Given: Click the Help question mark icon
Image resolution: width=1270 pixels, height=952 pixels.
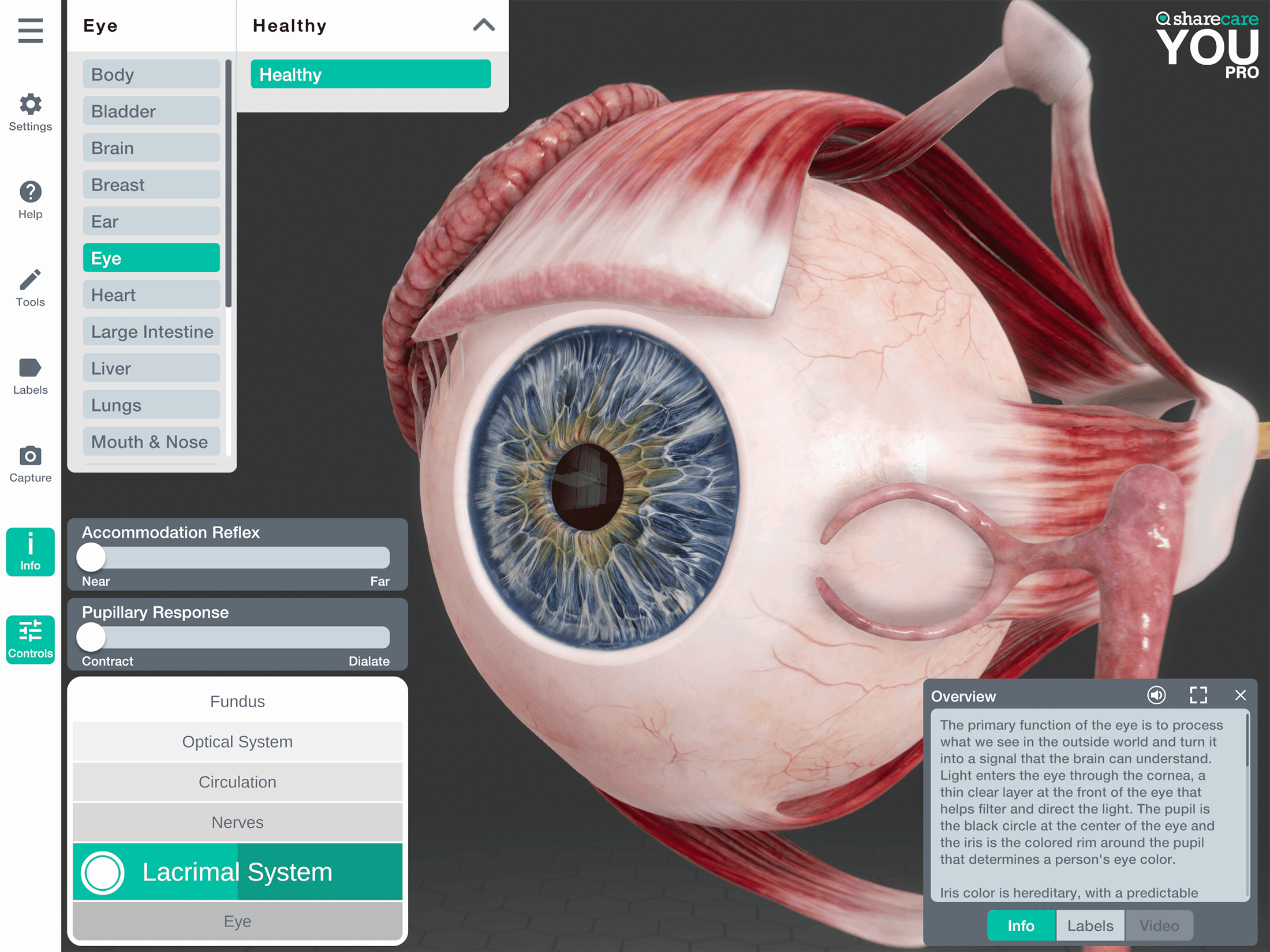Looking at the screenshot, I should (30, 192).
